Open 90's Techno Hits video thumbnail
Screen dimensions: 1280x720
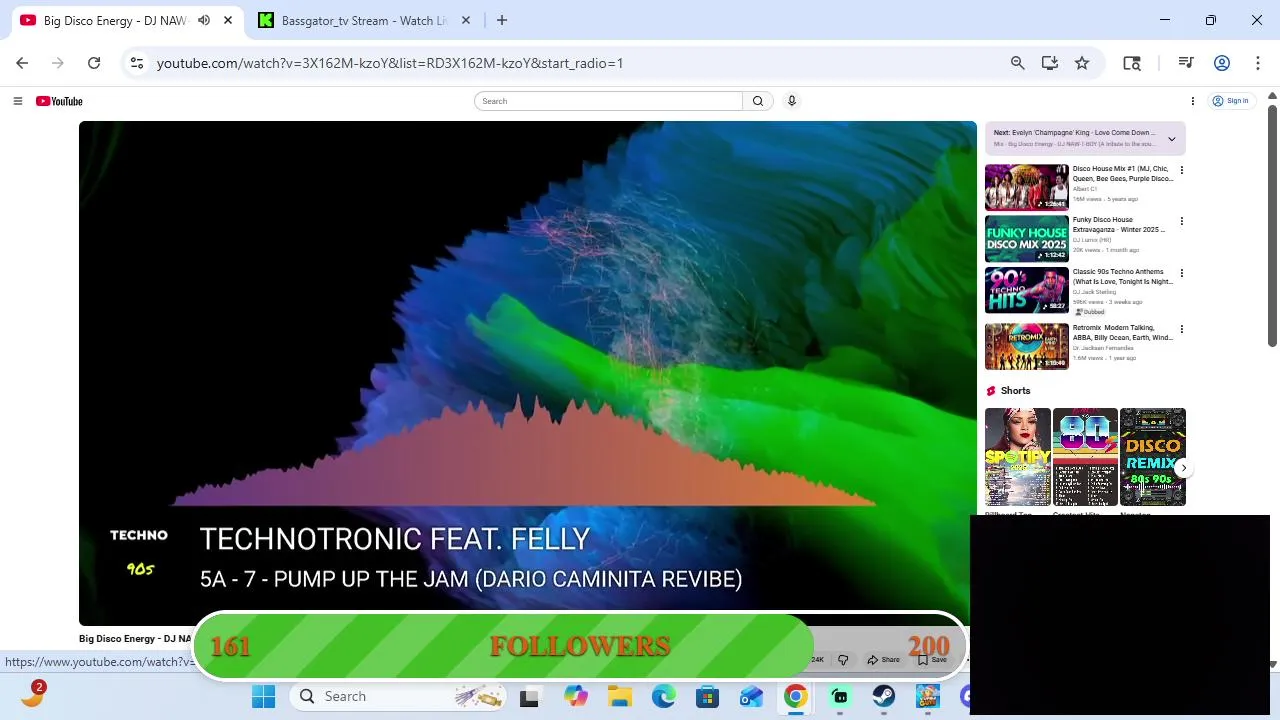1027,290
